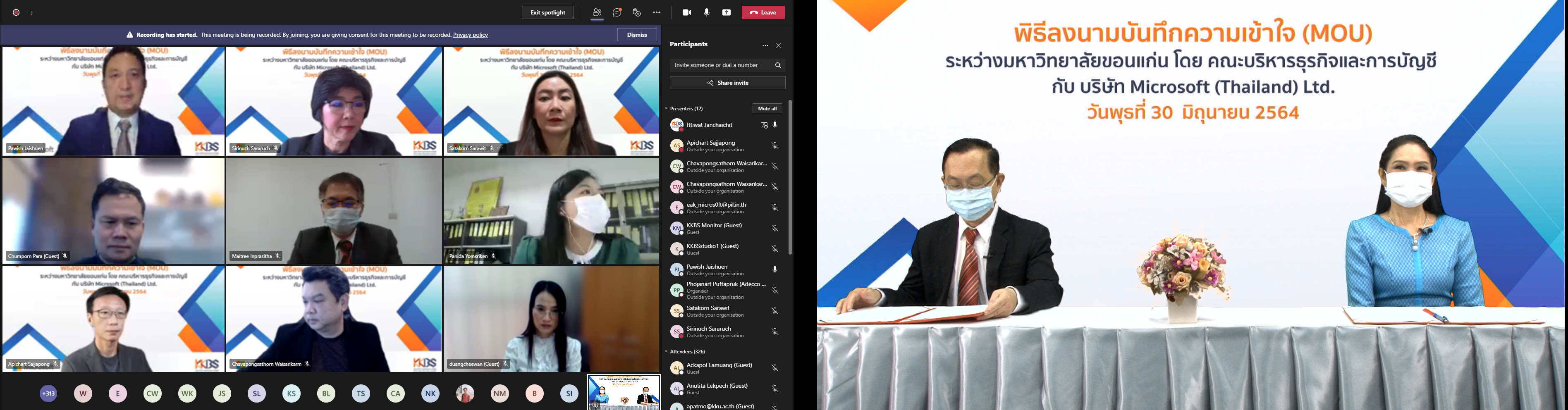Click muted mic icon for Satakorn Sarawit in list
The height and width of the screenshot is (410, 1568).
[775, 312]
